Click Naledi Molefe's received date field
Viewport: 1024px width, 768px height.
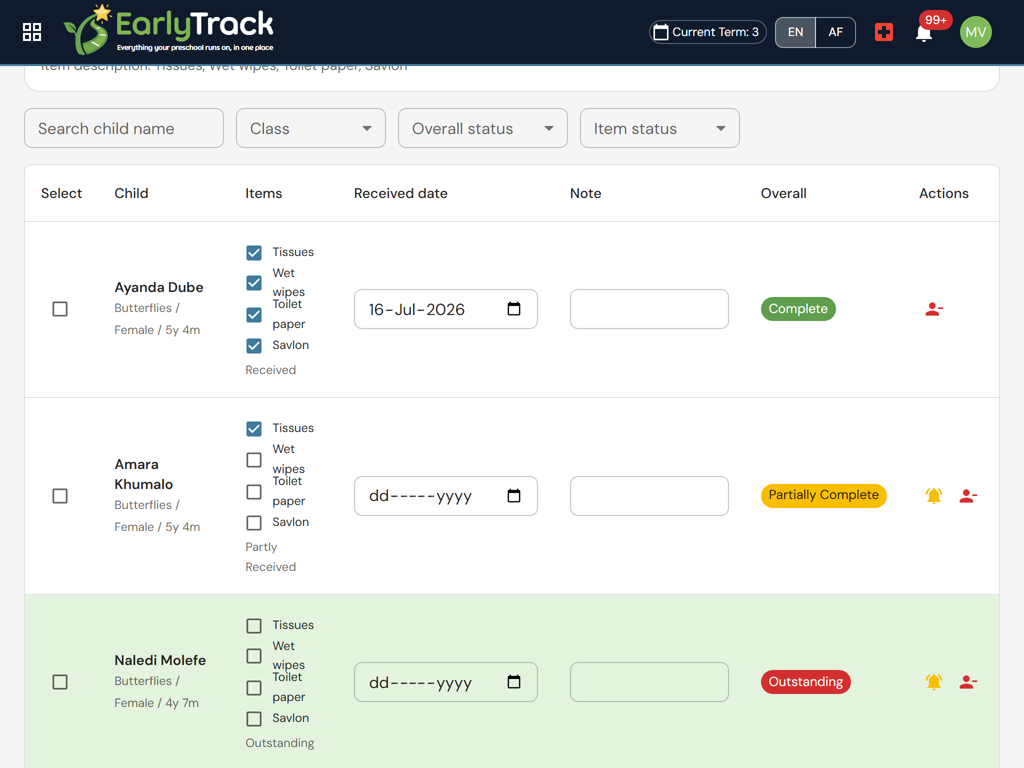(x=445, y=682)
